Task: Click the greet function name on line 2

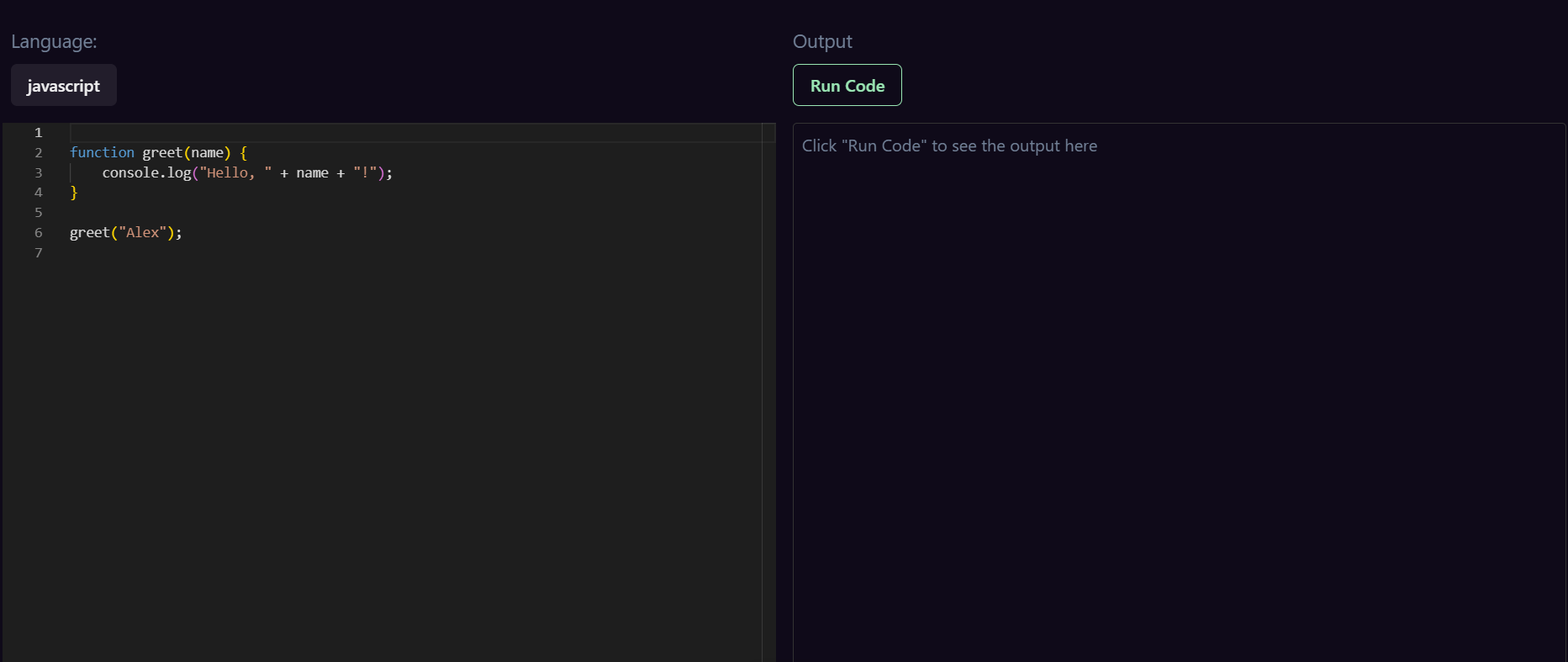Action: pyautogui.click(x=162, y=152)
